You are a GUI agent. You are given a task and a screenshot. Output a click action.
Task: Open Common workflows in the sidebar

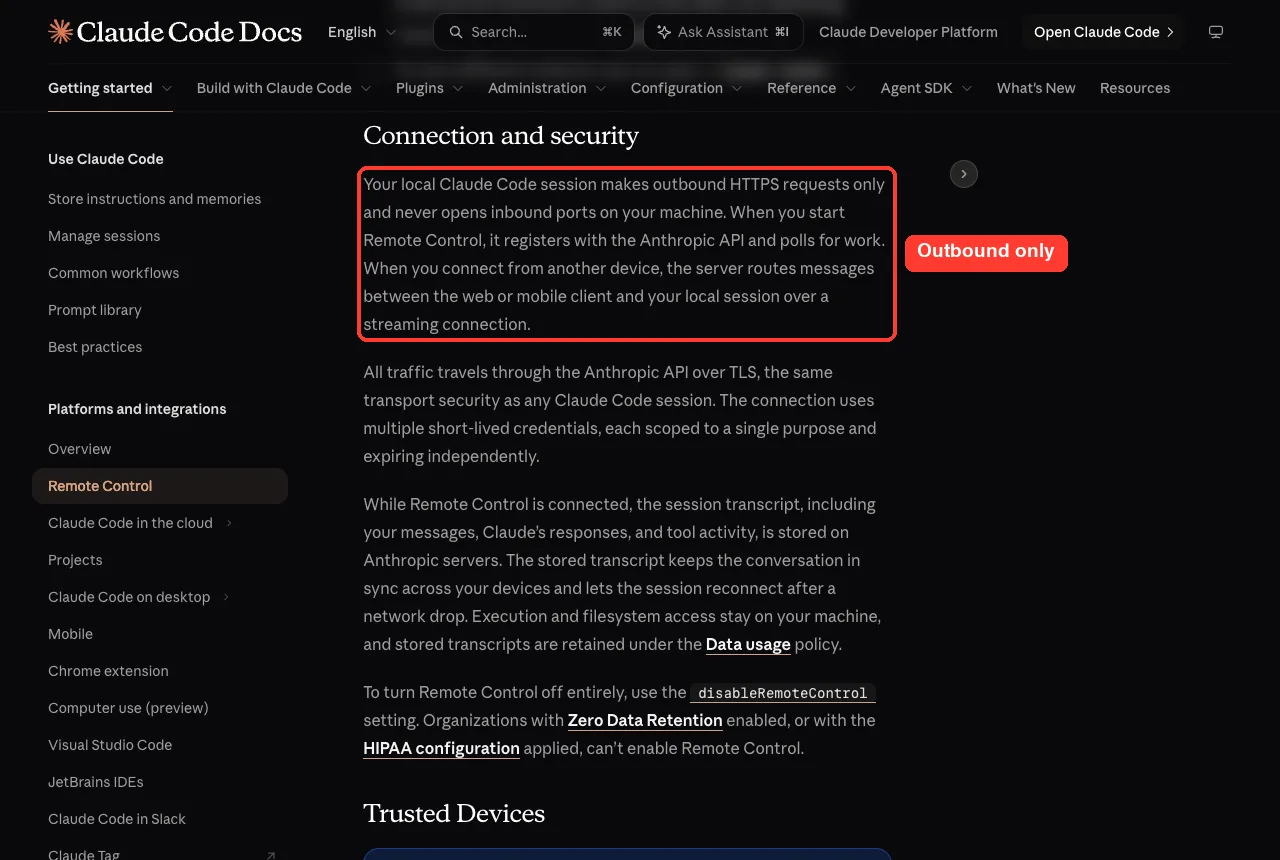click(114, 273)
